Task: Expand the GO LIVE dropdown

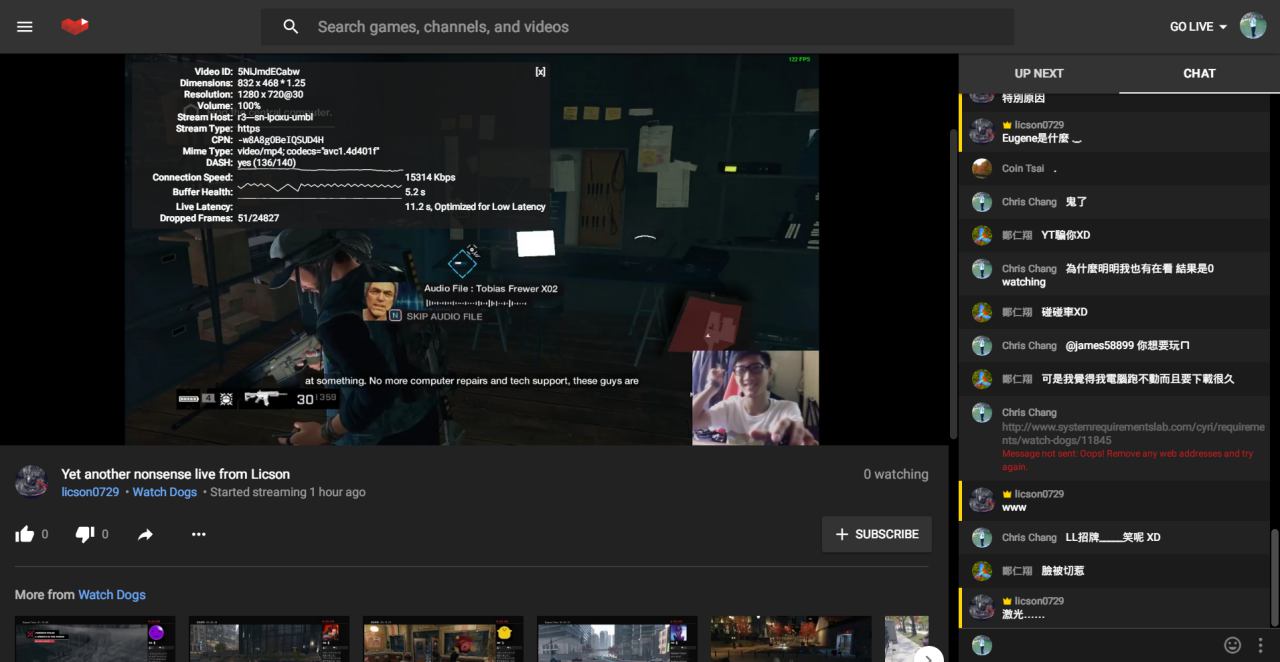Action: click(x=1198, y=27)
